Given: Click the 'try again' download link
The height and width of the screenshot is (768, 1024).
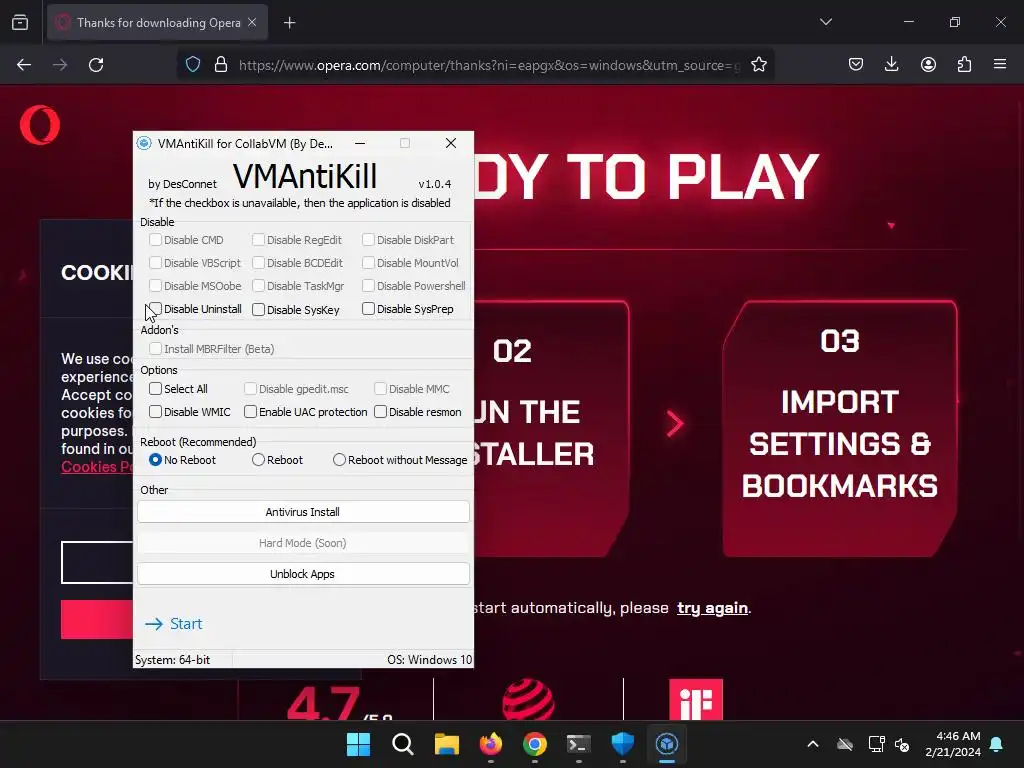Looking at the screenshot, I should click(x=712, y=608).
